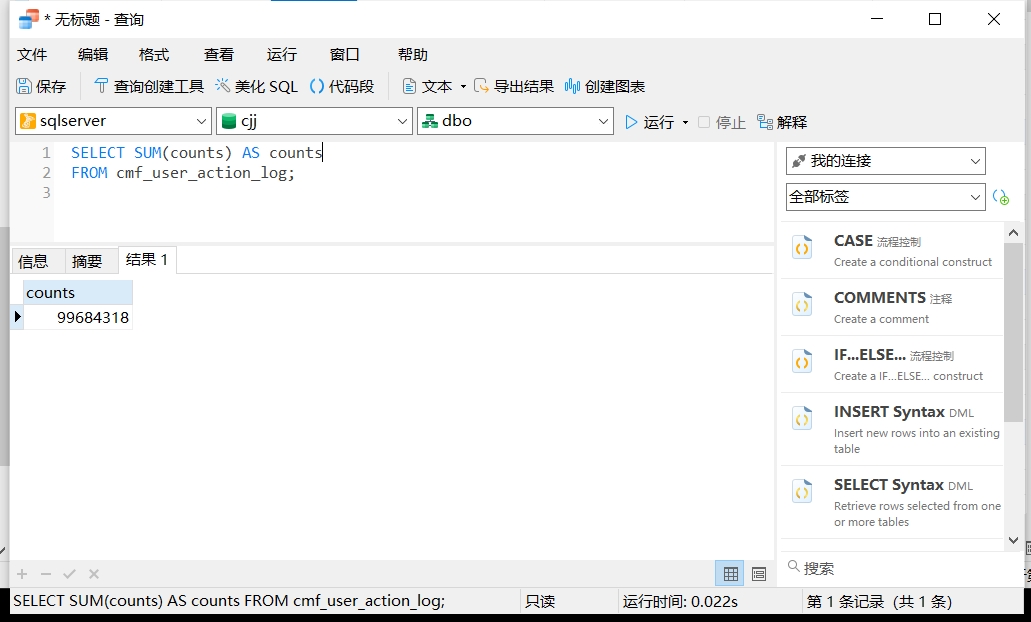The width and height of the screenshot is (1031, 622).
Task: Open the Help (帮助) menu
Action: pyautogui.click(x=412, y=55)
